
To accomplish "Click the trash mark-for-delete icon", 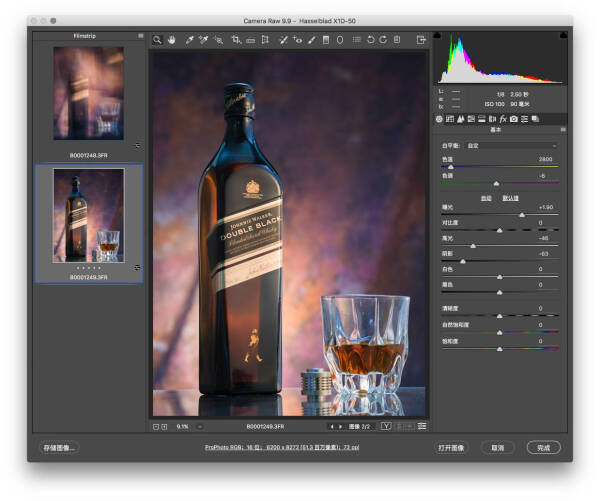I will pyautogui.click(x=397, y=39).
